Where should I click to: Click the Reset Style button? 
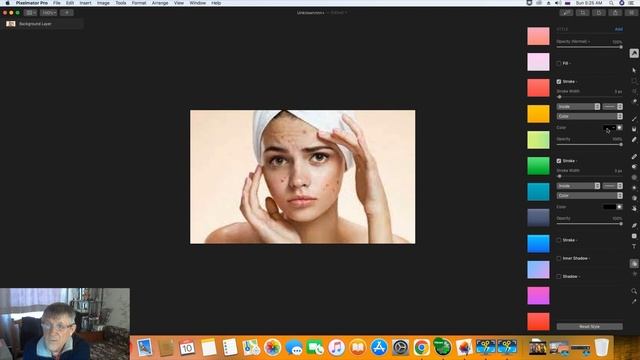[x=589, y=327]
